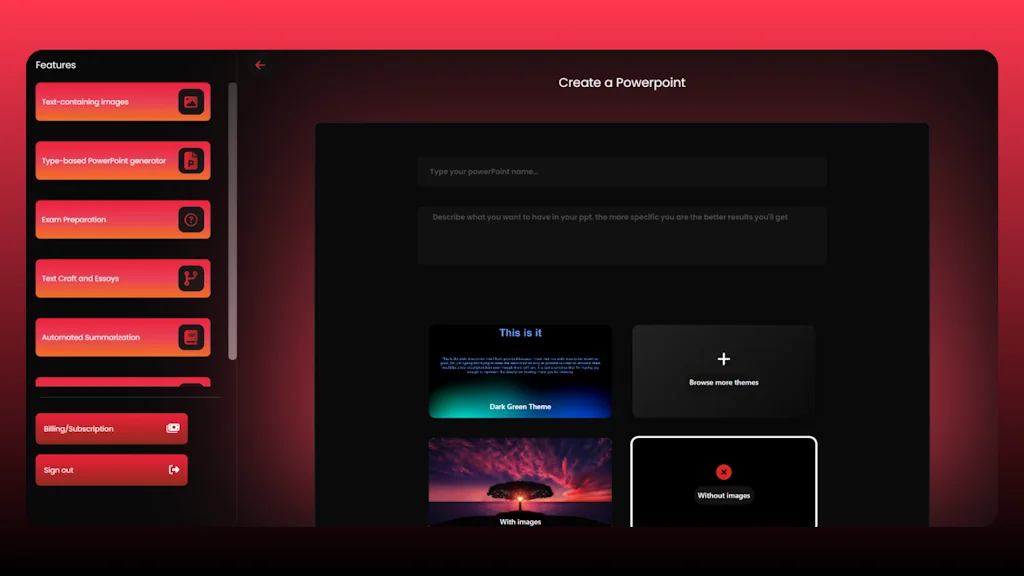Select the PowerPoint file icon beside Type-based generator
This screenshot has height=576, width=1024.
(x=190, y=160)
